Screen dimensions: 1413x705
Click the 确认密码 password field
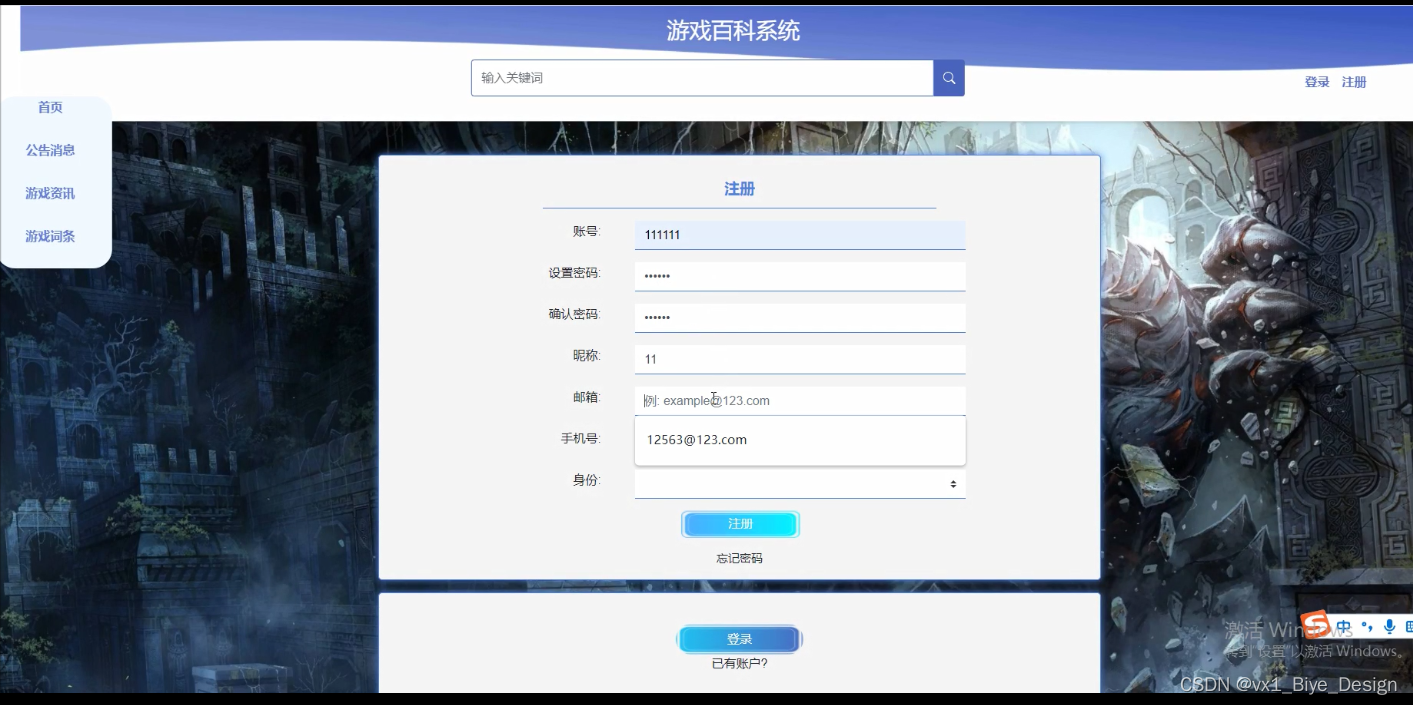[x=800, y=318]
